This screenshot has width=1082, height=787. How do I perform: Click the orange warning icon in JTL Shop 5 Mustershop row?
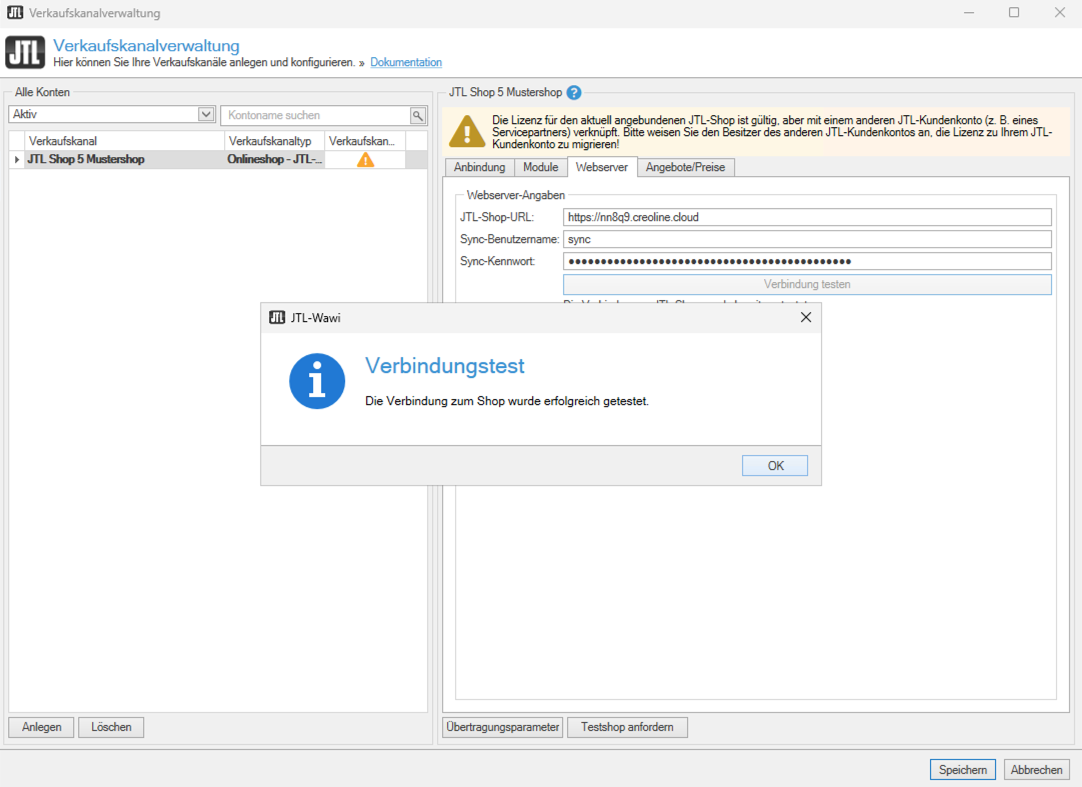point(365,159)
